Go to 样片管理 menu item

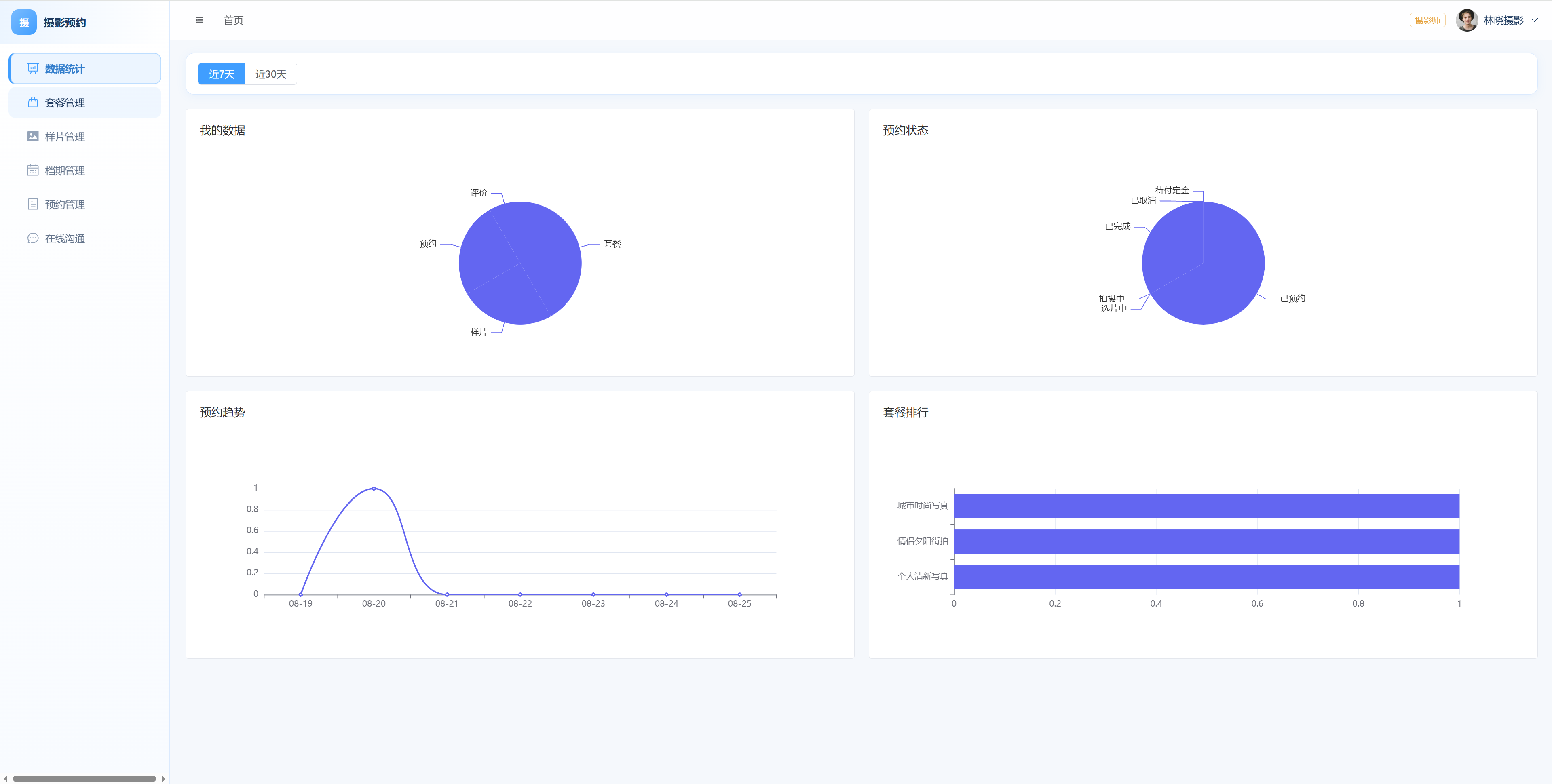tap(85, 137)
